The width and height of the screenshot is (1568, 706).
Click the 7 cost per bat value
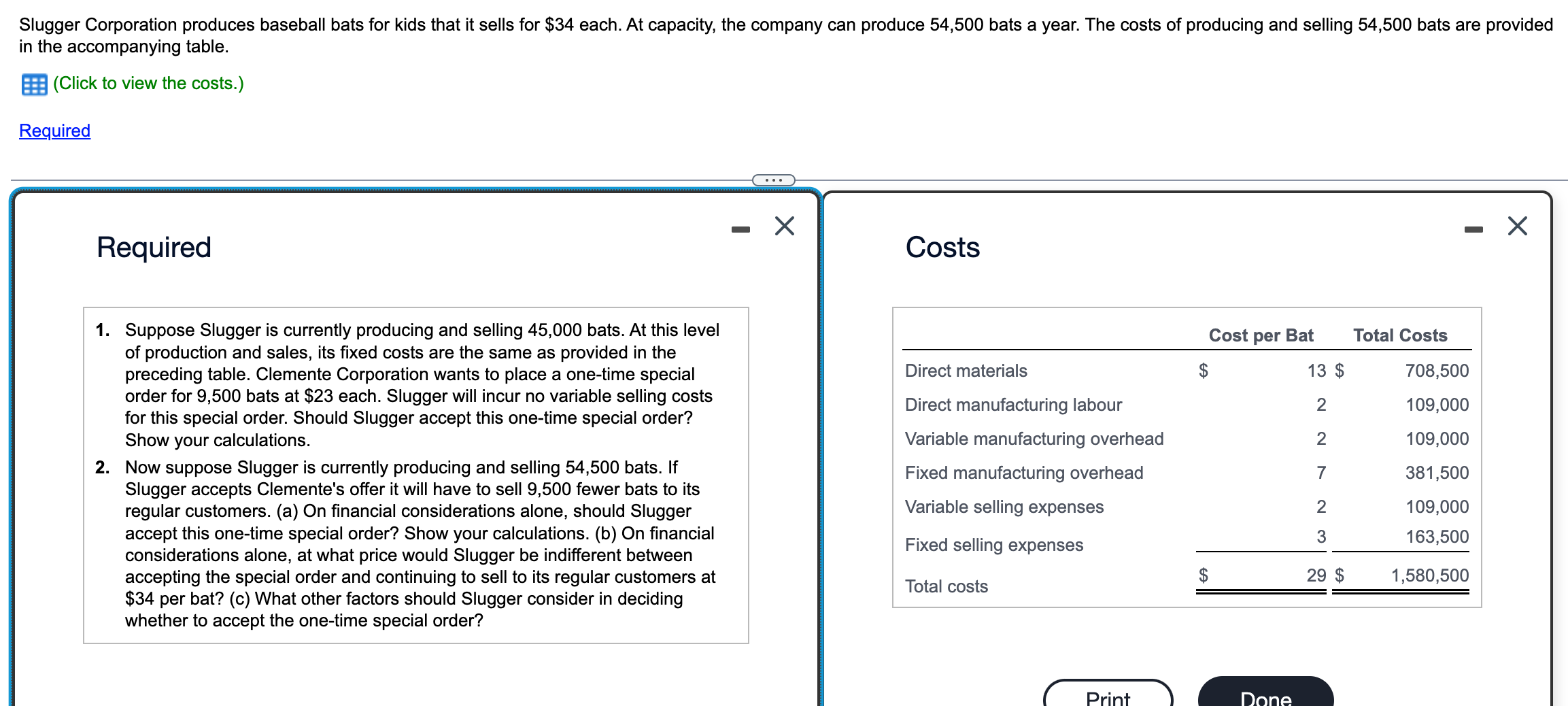coord(1321,473)
